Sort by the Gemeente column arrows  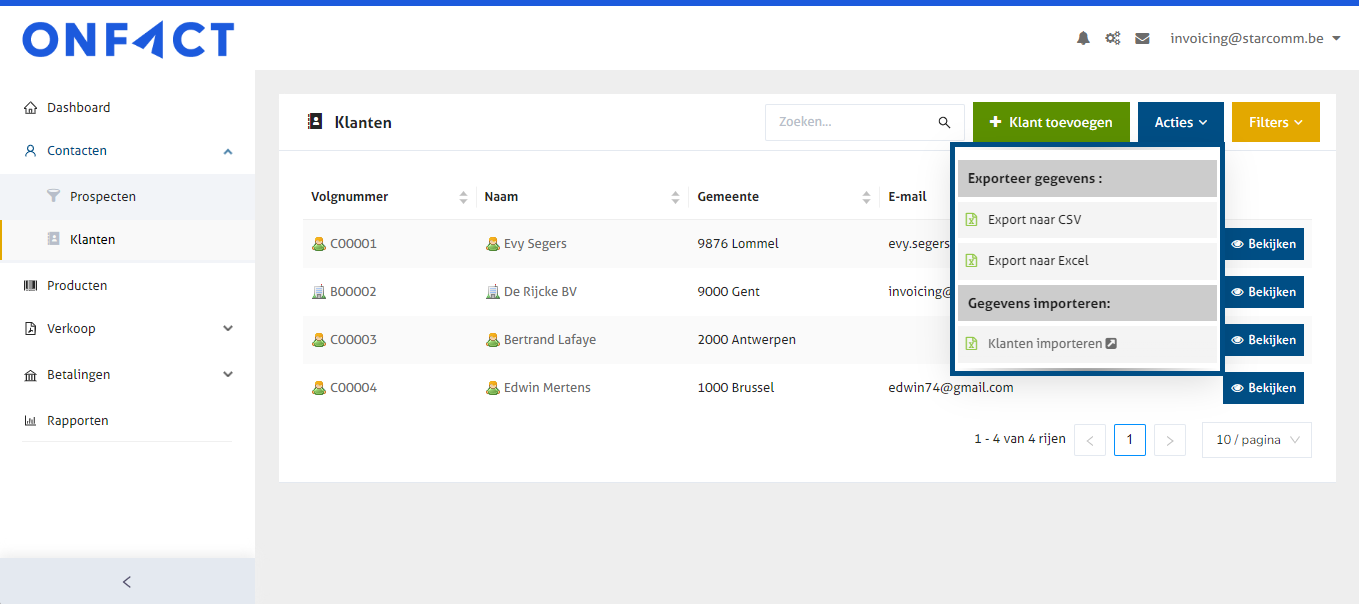pos(867,197)
